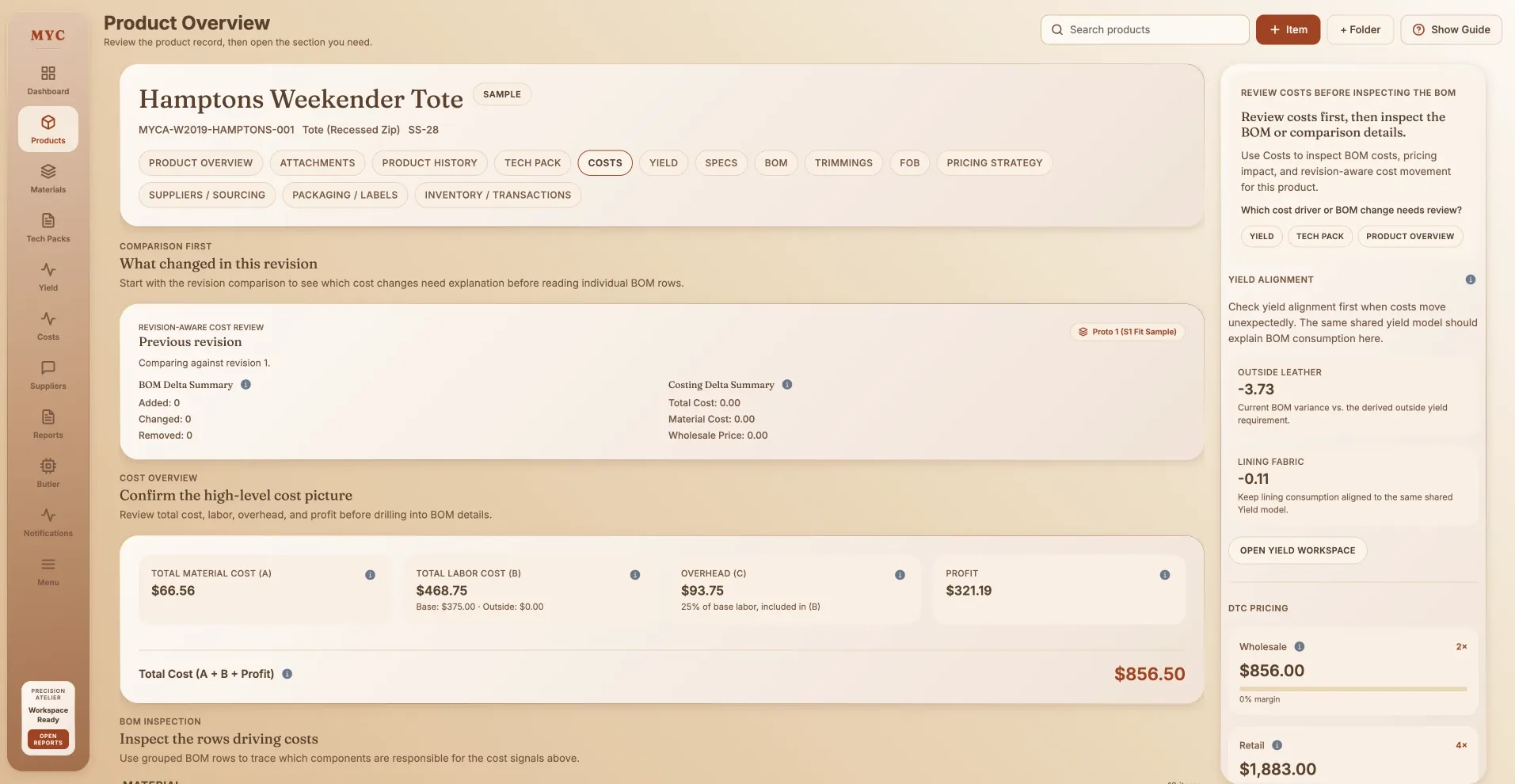1515x784 pixels.
Task: Click the MYC logo
Action: coord(48,35)
